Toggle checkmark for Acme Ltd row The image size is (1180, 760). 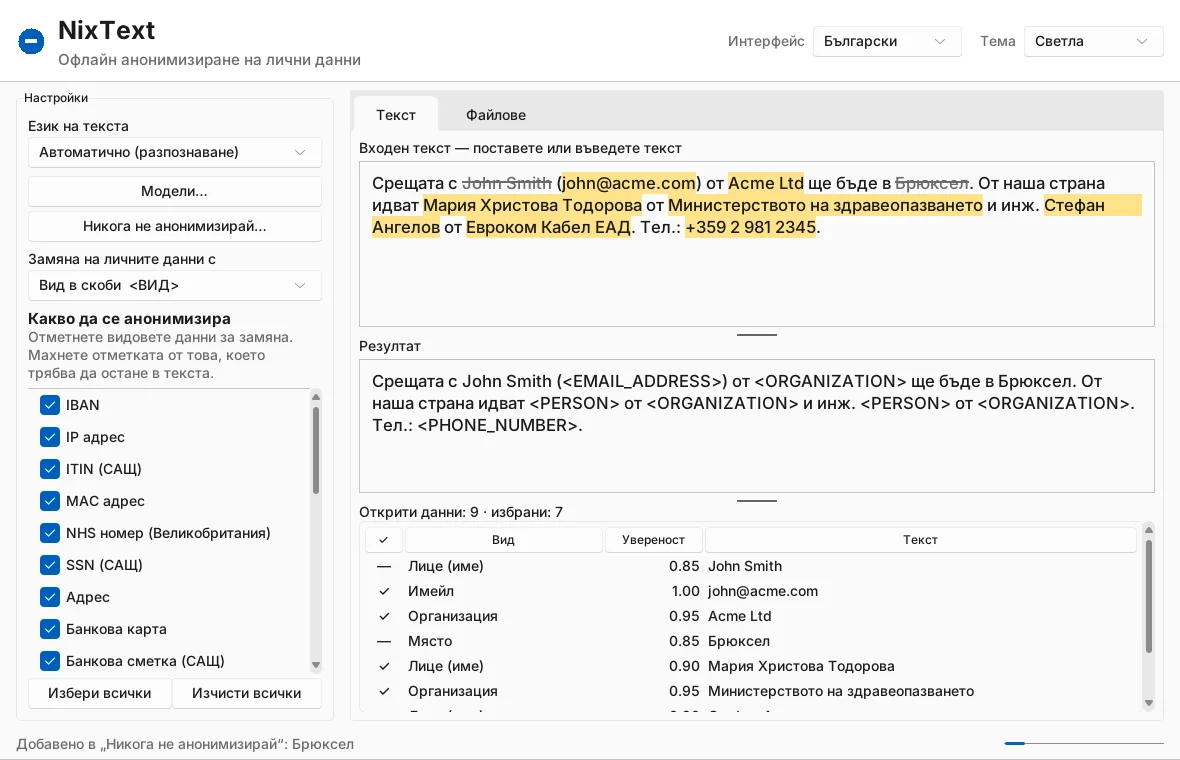coord(384,616)
